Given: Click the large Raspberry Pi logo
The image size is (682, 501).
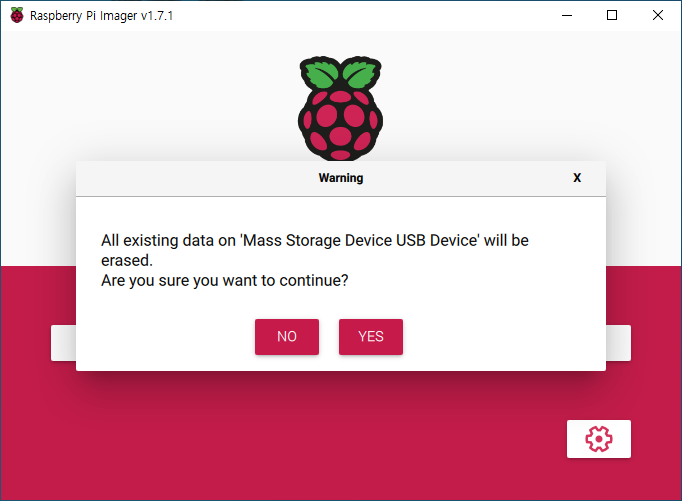Looking at the screenshot, I should 341,108.
